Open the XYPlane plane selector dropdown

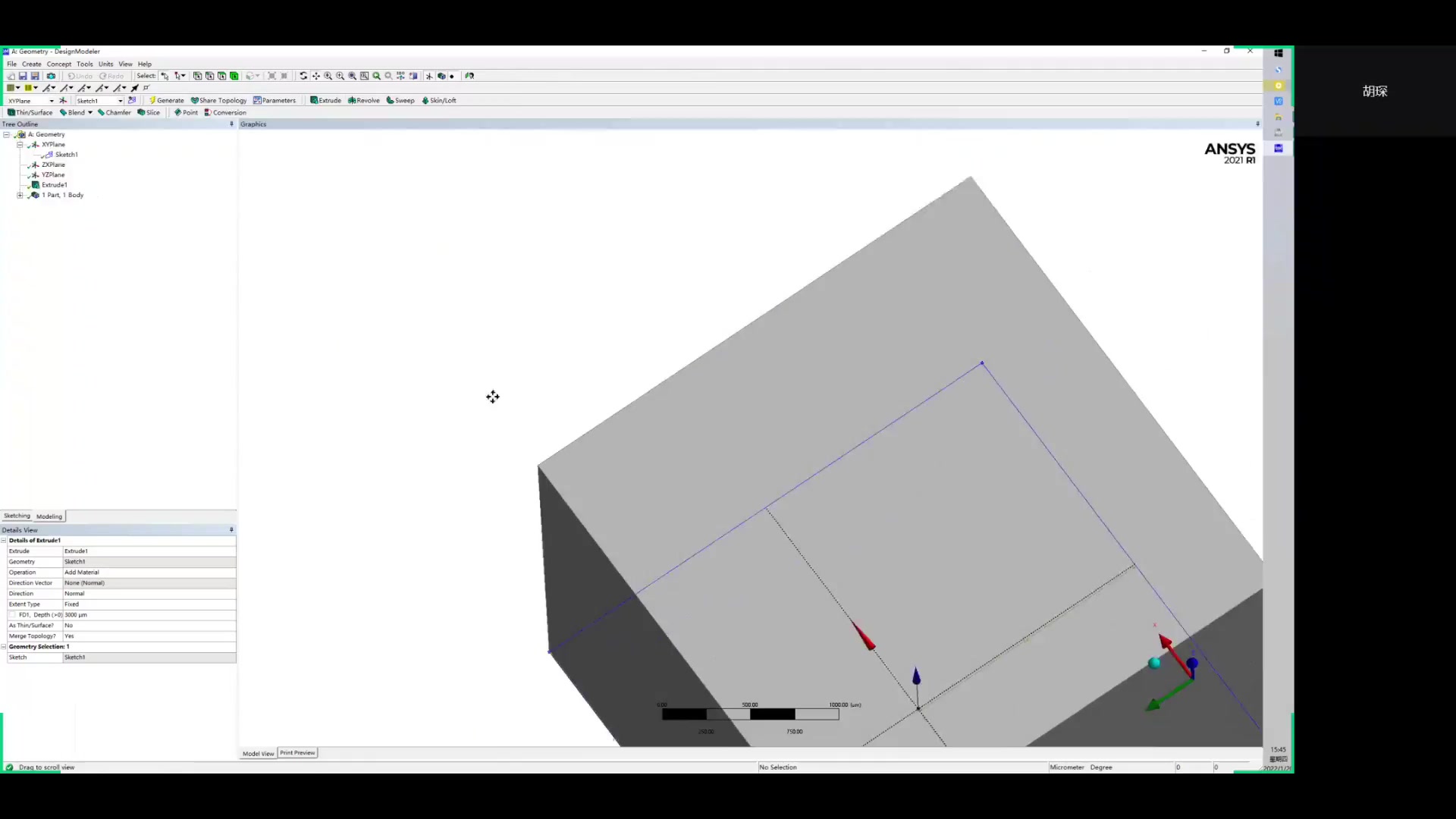[53, 100]
